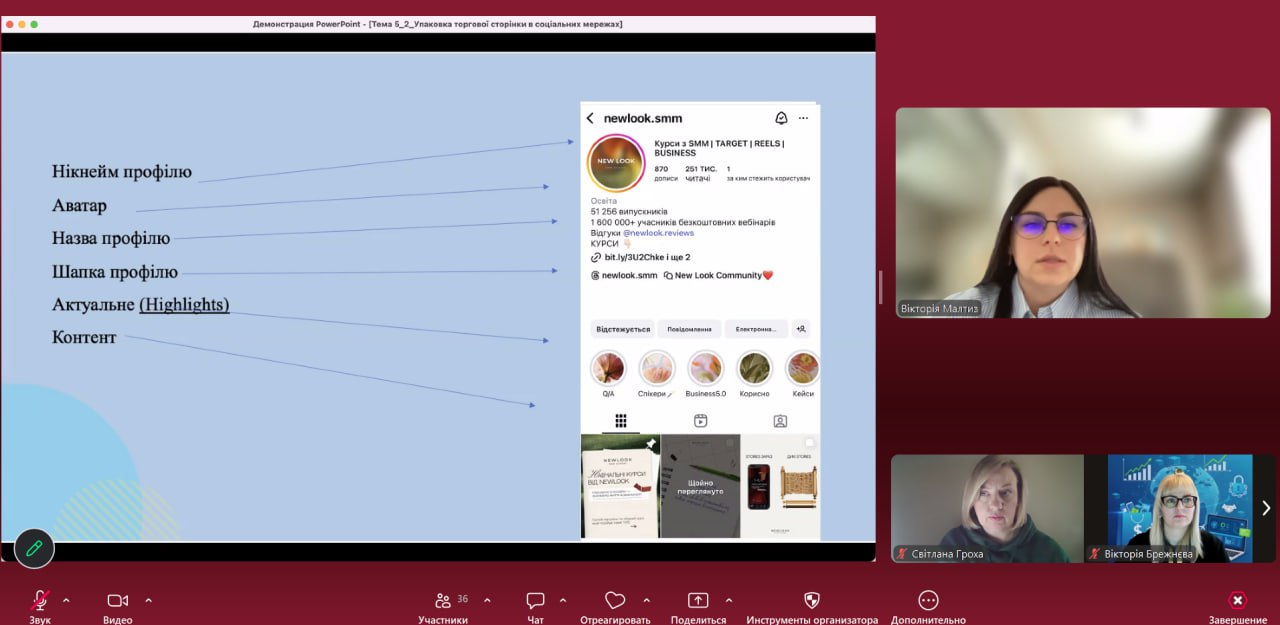Image resolution: width=1280 pixels, height=625 pixels.
Task: Expand audio options arrow next to Звук
Action: [66, 600]
